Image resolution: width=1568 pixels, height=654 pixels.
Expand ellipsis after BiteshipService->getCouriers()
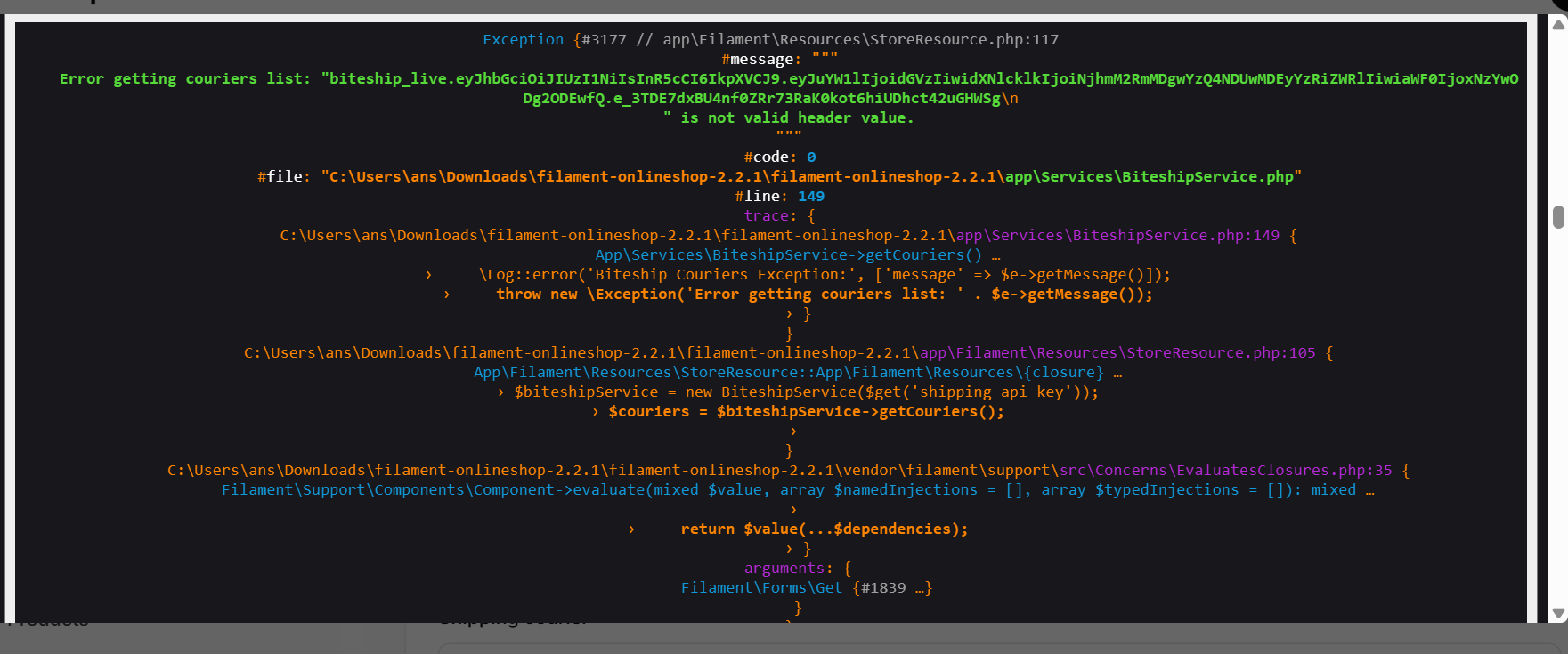coord(995,255)
